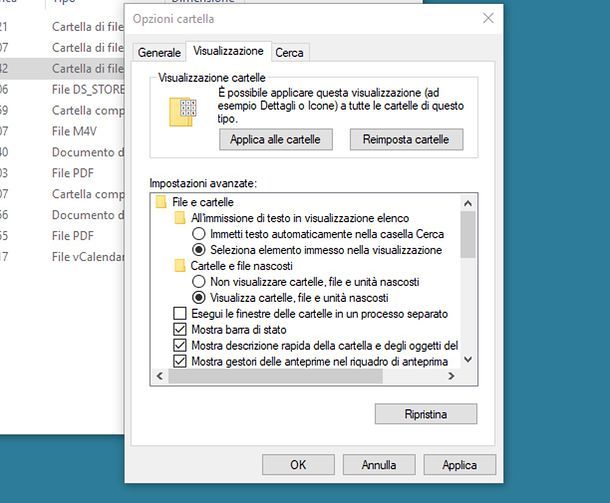
Task: Click the settings list scroll down arrow
Action: click(x=468, y=360)
